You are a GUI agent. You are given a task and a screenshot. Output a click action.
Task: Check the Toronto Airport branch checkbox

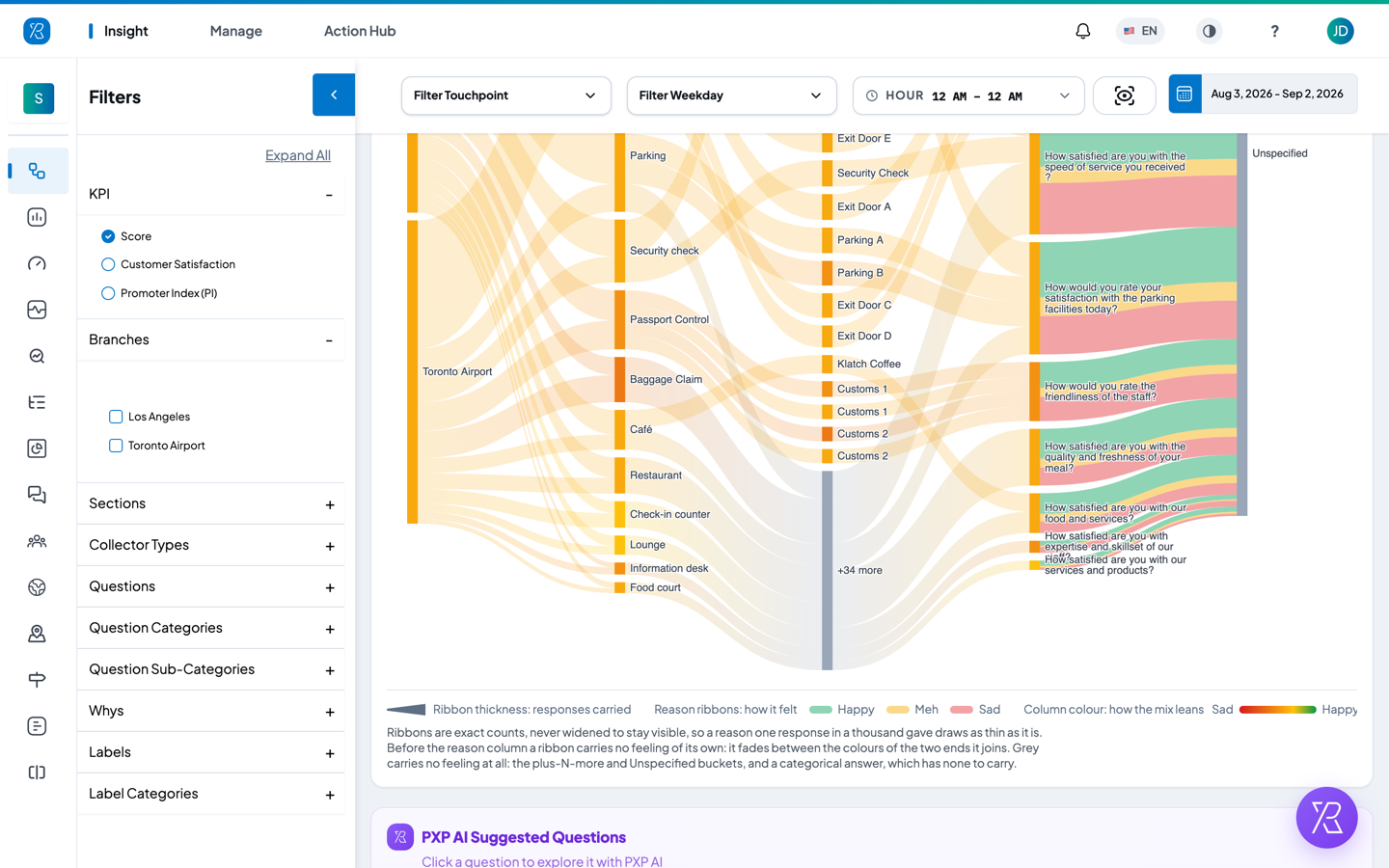[x=116, y=446]
